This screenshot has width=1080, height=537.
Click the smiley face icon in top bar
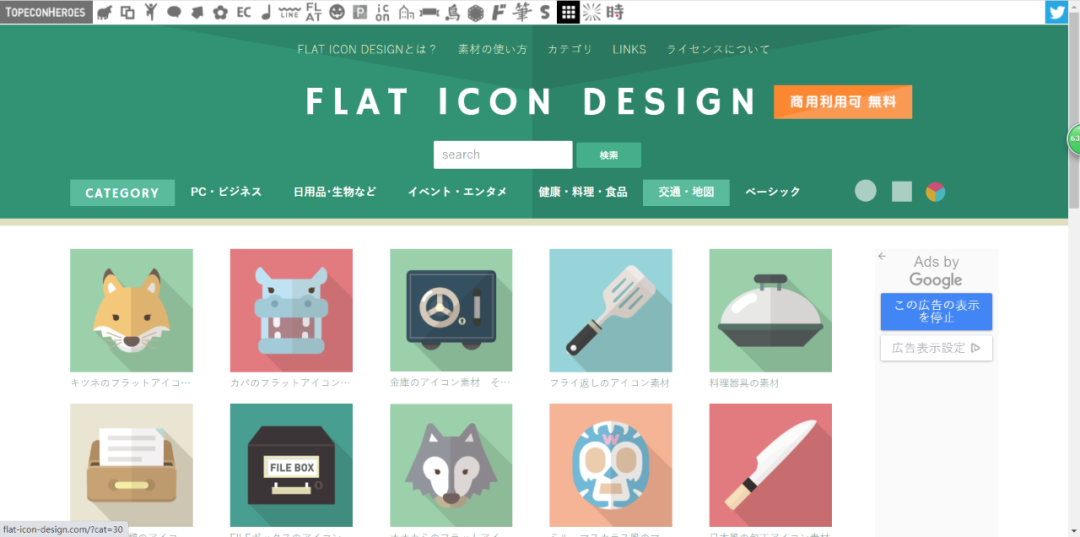coord(337,12)
